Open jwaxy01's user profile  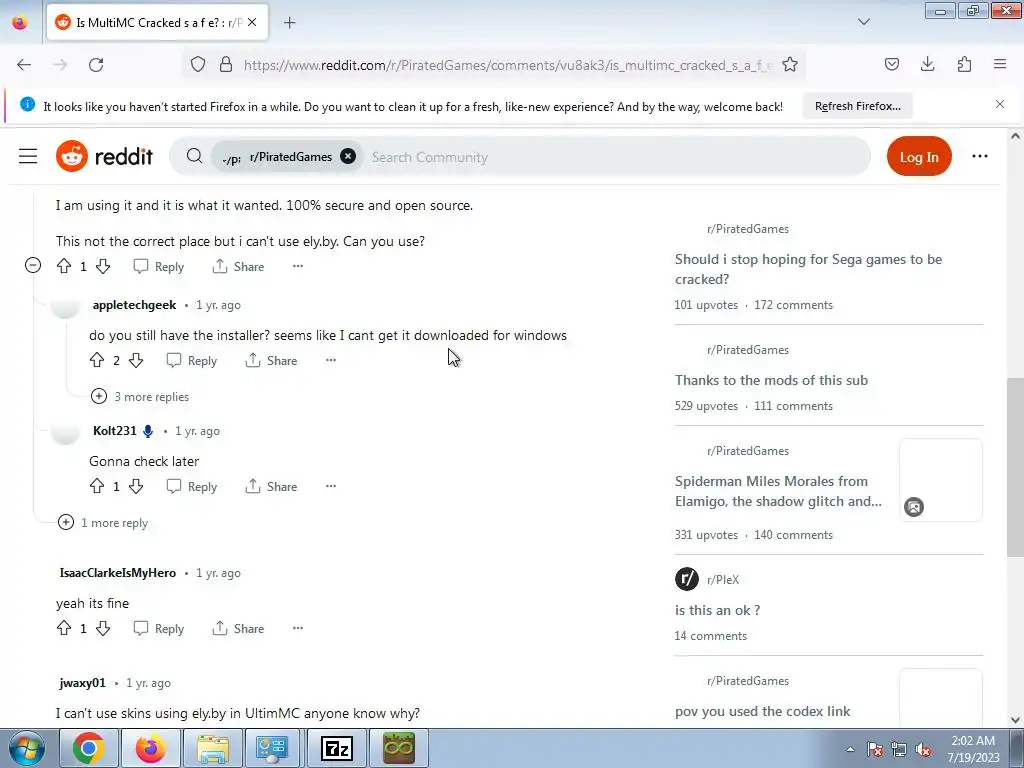[x=82, y=683]
